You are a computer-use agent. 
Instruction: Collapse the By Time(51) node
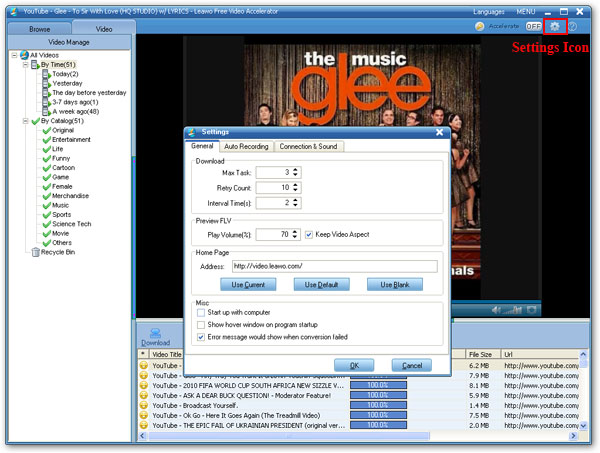pyautogui.click(x=26, y=65)
